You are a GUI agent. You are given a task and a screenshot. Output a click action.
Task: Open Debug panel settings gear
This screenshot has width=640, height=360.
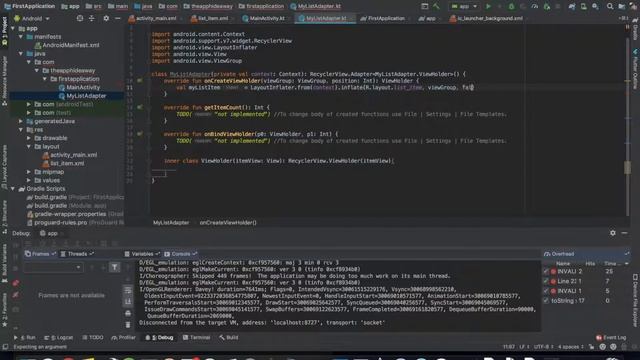[613, 233]
